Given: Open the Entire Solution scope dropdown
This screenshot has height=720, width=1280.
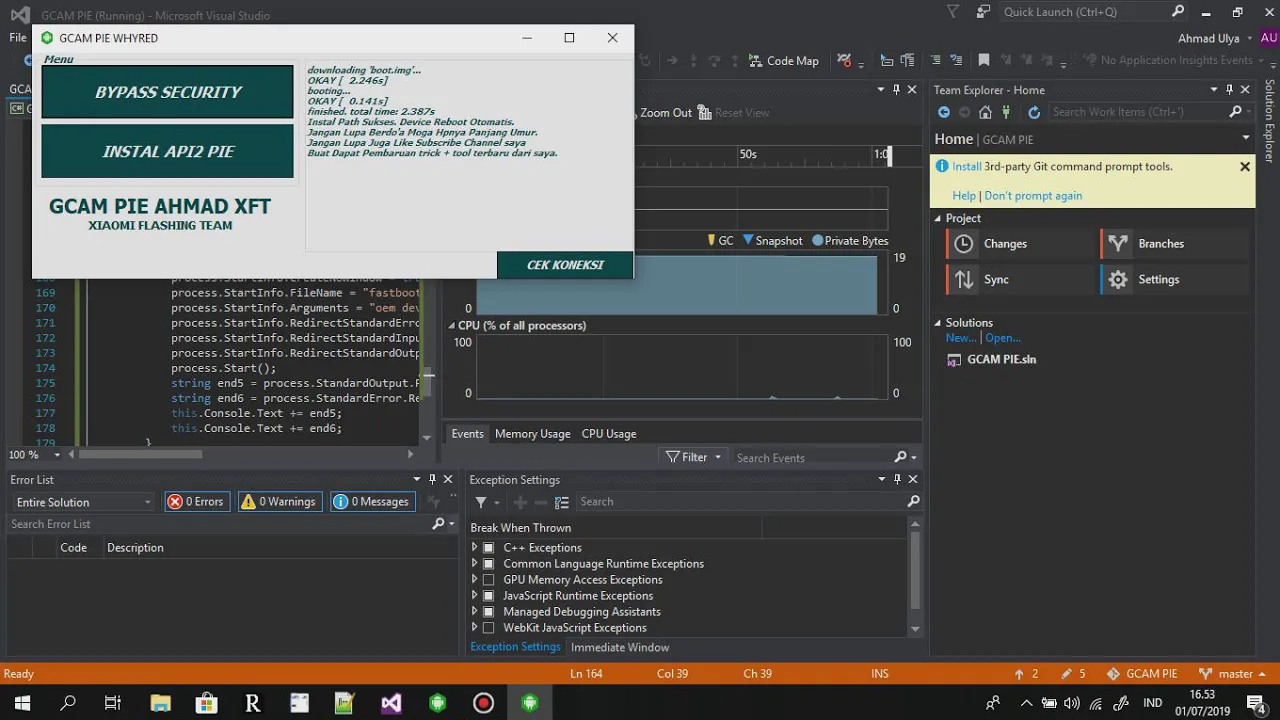Looking at the screenshot, I should tap(84, 502).
